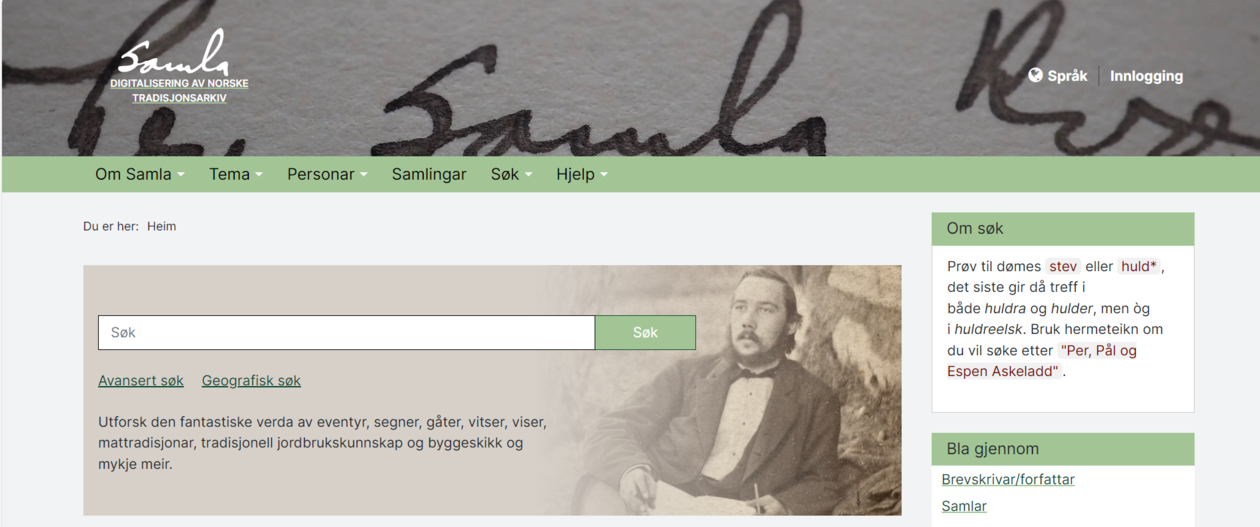The image size is (1260, 527).
Task: Open the Samla logo home link
Action: [x=179, y=67]
